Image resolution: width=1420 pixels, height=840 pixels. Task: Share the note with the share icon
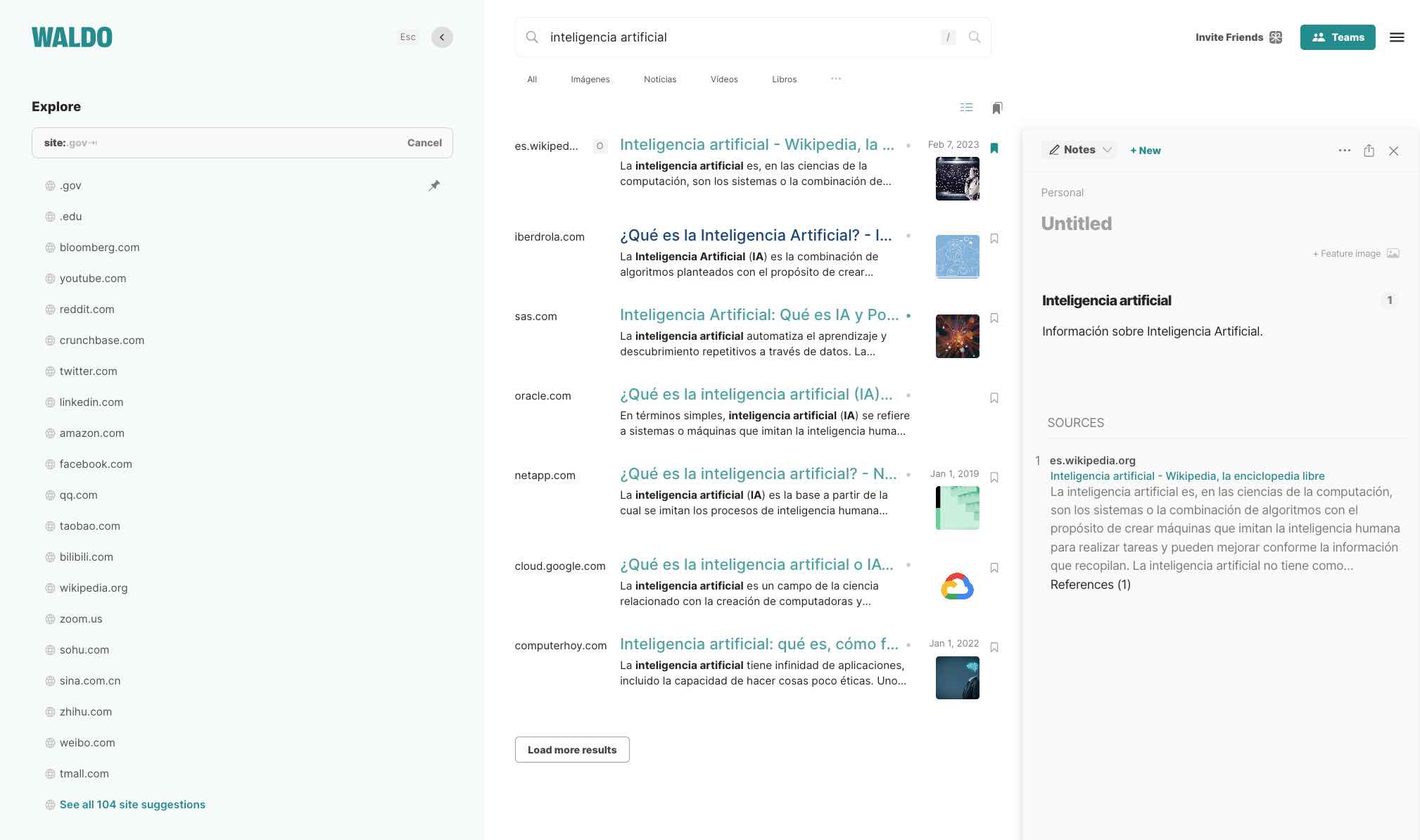(1369, 151)
